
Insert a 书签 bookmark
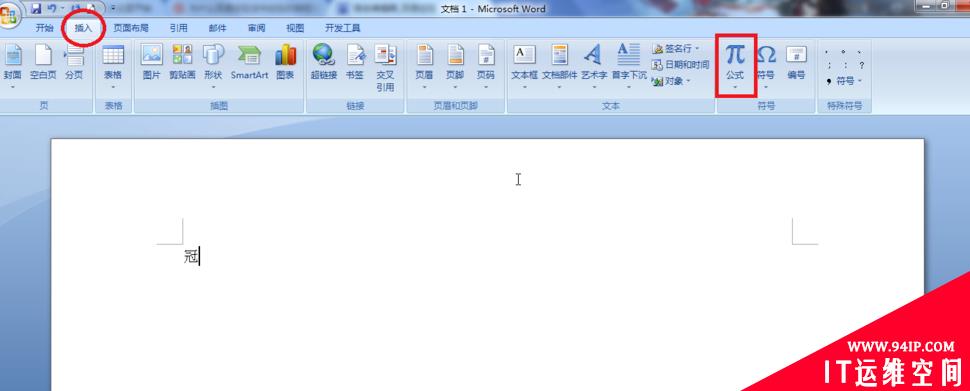[354, 62]
